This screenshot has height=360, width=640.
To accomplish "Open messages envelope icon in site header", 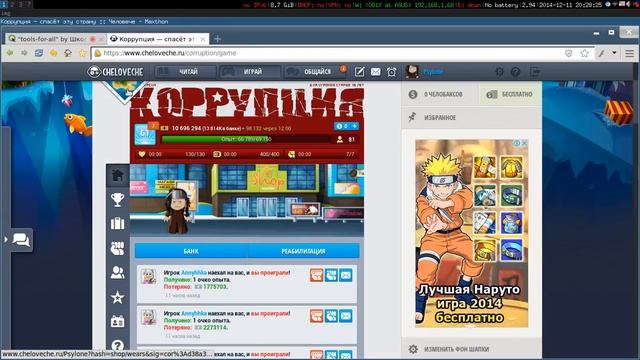I will 376,72.
